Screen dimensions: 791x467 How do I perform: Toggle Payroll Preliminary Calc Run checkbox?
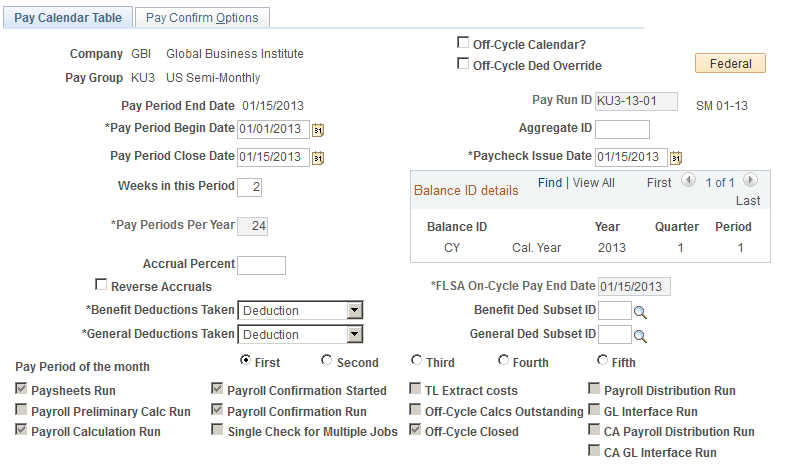[21, 409]
